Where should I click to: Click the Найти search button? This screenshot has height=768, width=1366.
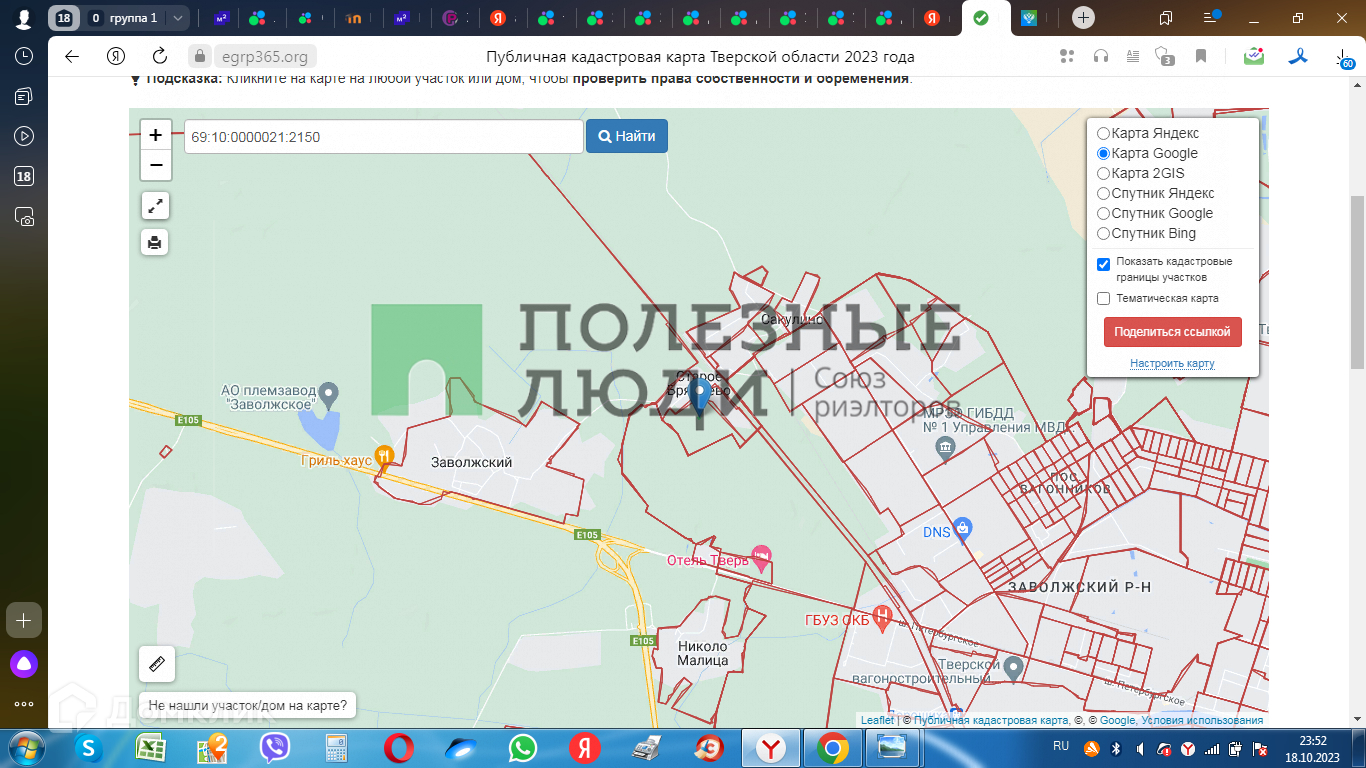pos(627,136)
